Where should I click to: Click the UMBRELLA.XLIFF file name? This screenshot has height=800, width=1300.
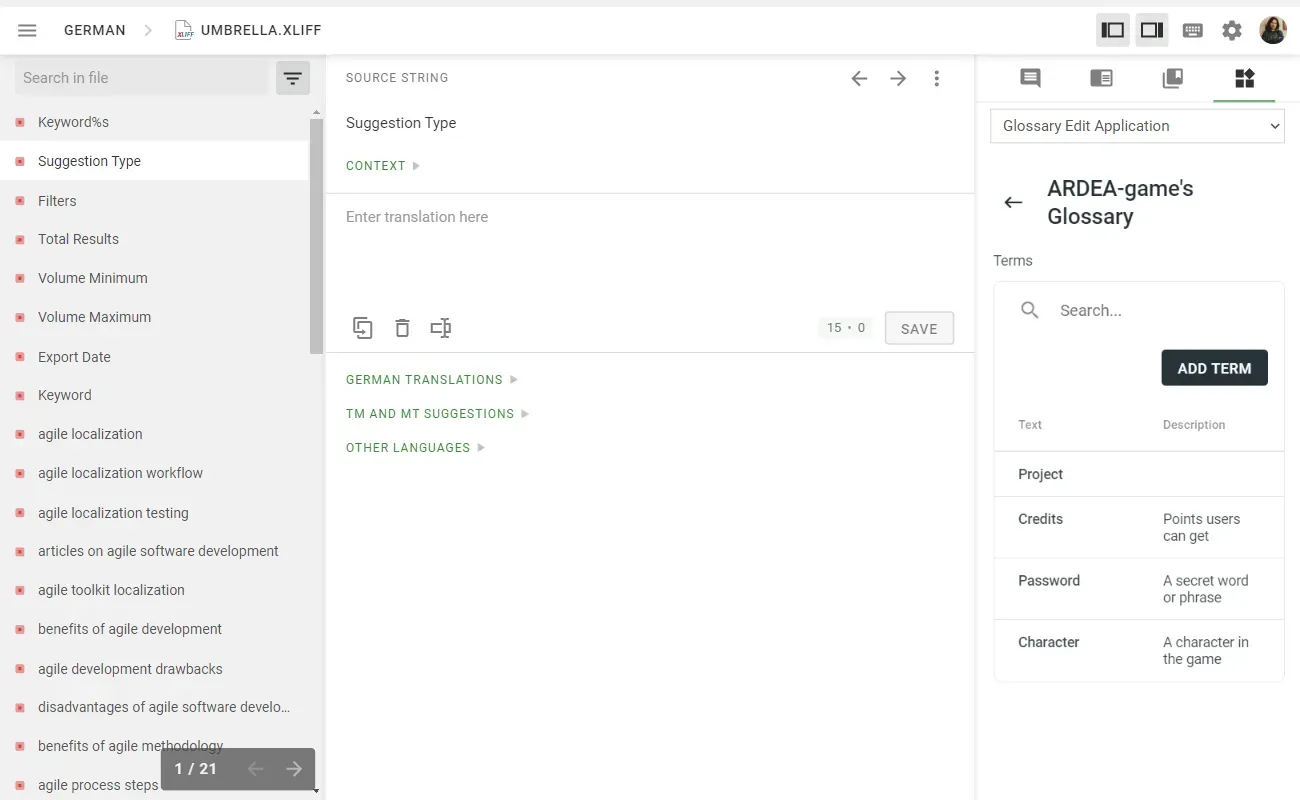coord(259,30)
